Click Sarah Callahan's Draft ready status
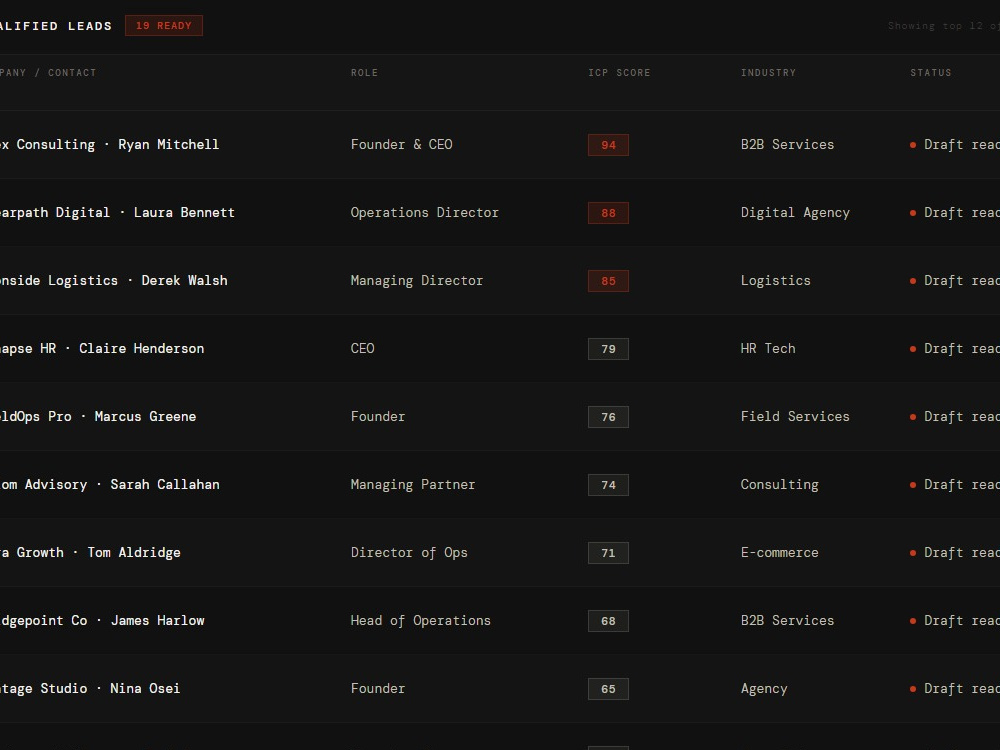The width and height of the screenshot is (1000, 750). click(x=955, y=485)
